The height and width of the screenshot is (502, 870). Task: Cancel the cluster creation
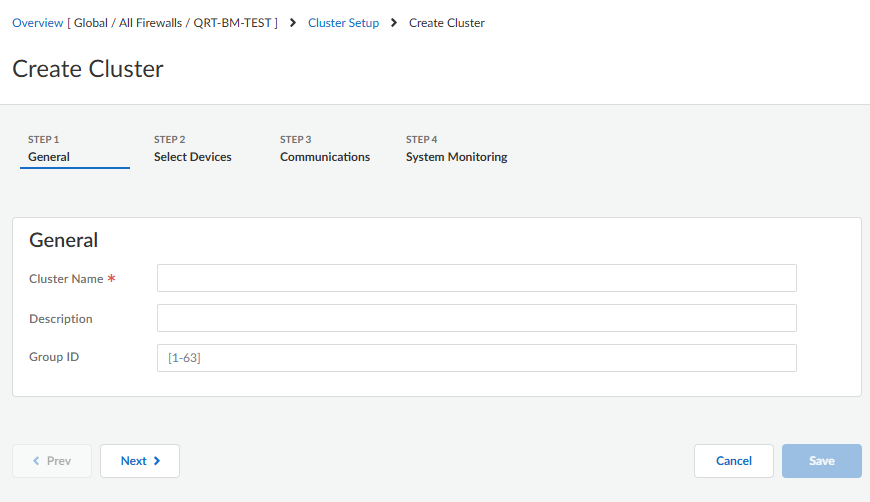pos(733,461)
